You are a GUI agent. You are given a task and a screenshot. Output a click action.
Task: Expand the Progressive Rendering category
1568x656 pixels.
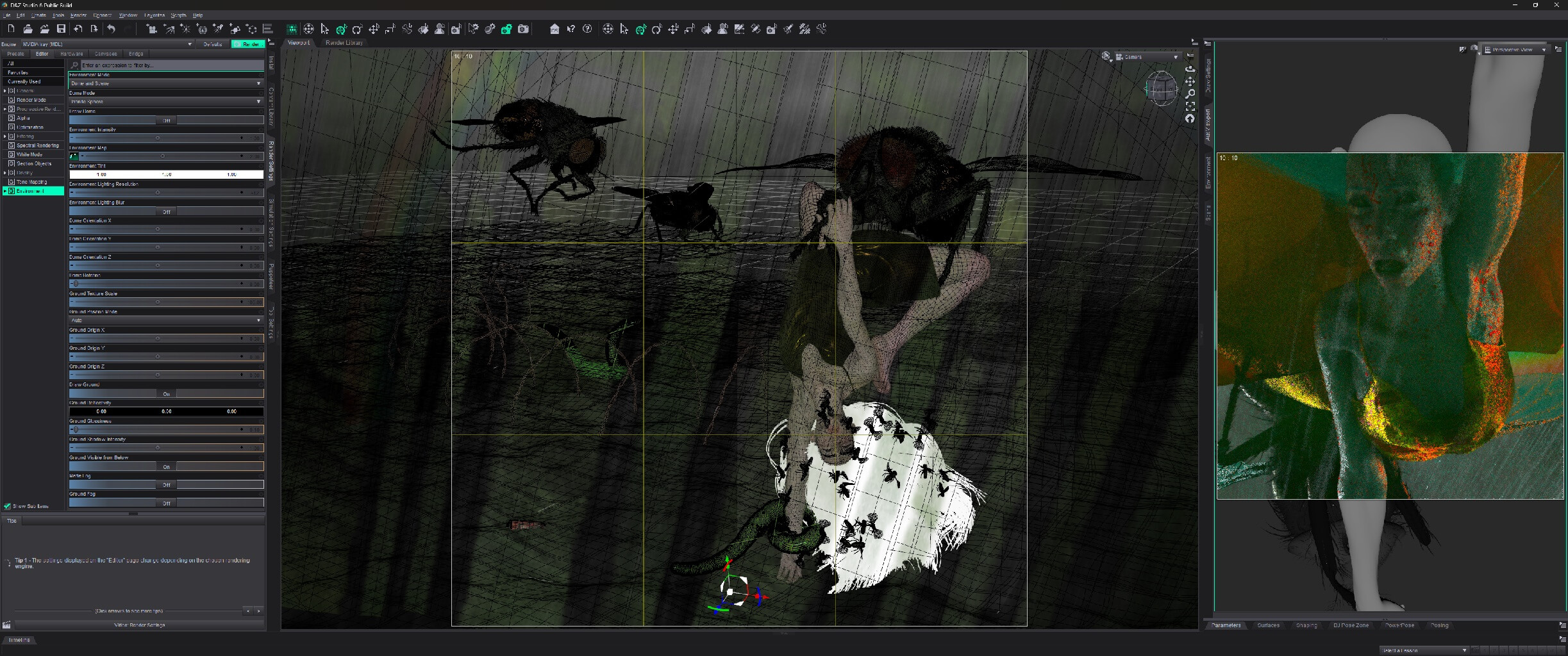[5, 109]
